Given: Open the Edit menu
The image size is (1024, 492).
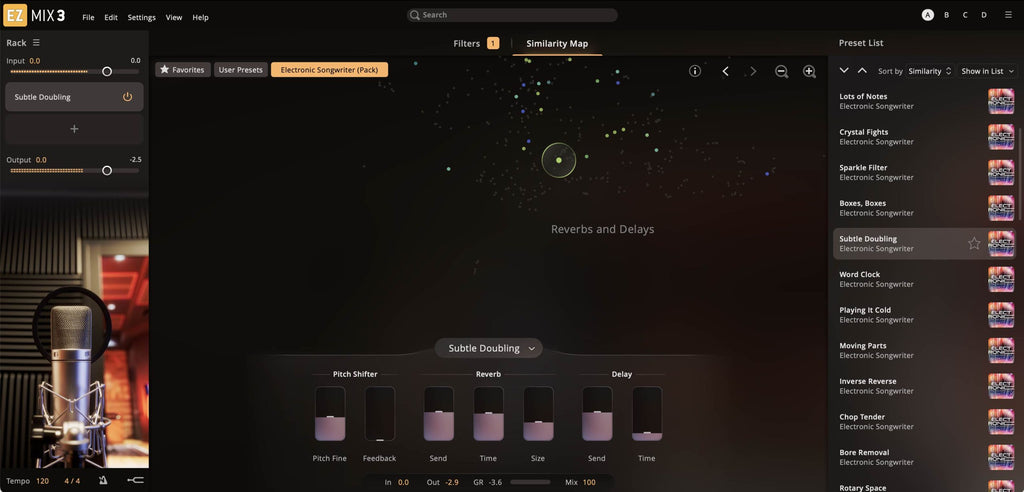Looking at the screenshot, I should click(111, 18).
